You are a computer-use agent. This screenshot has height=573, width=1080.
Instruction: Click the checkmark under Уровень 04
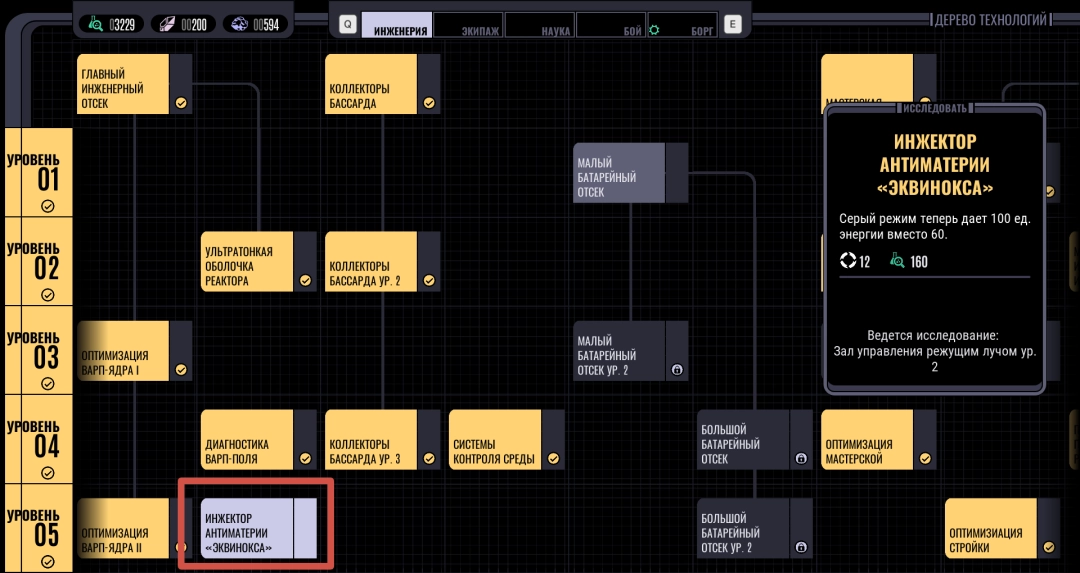pos(48,473)
